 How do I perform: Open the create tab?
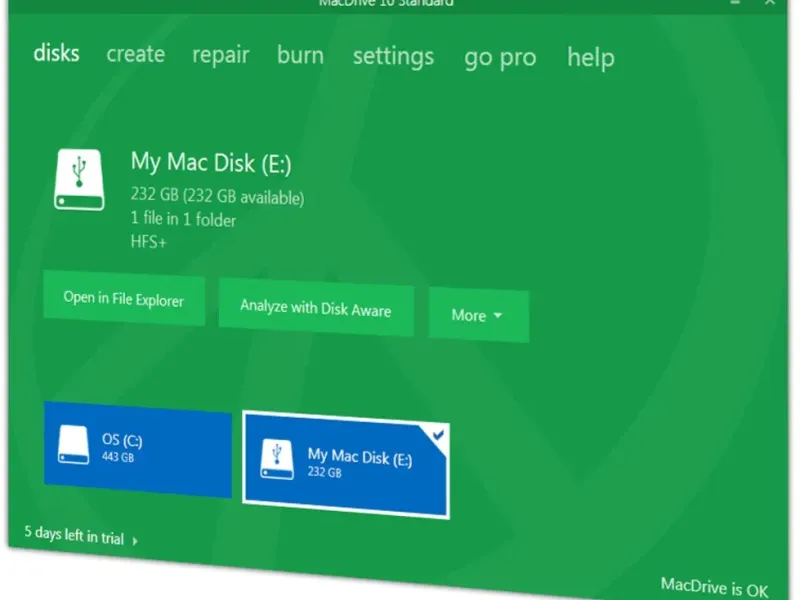136,54
